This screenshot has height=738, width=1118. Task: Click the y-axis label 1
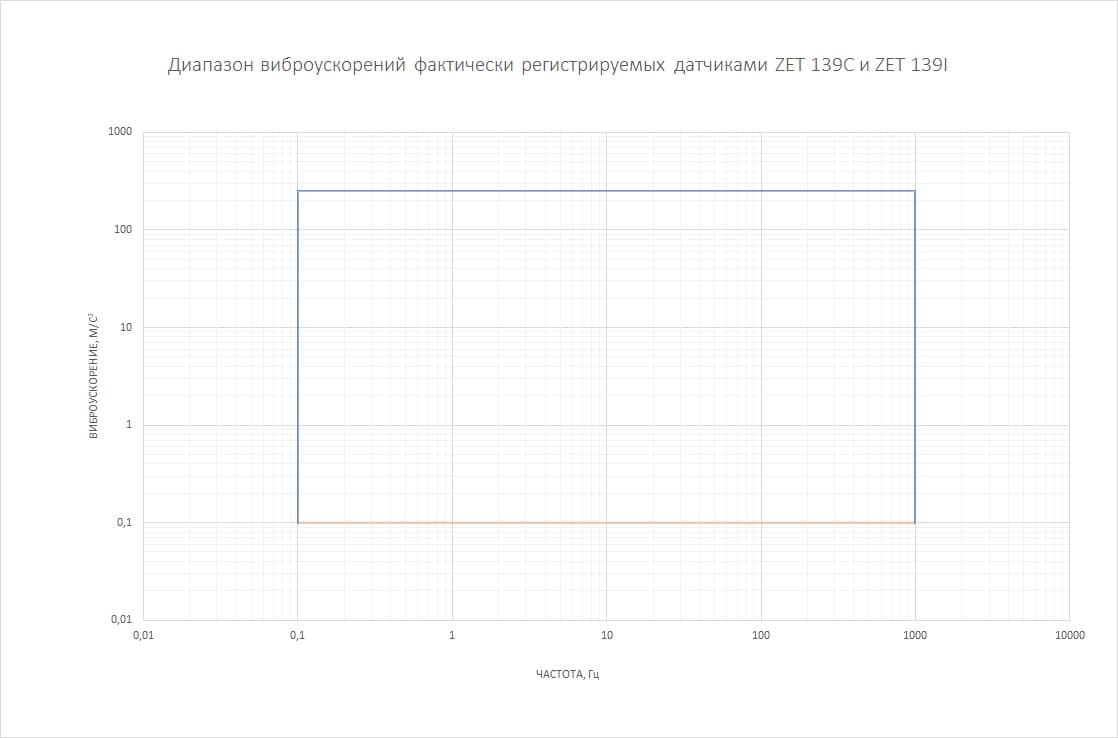(129, 424)
